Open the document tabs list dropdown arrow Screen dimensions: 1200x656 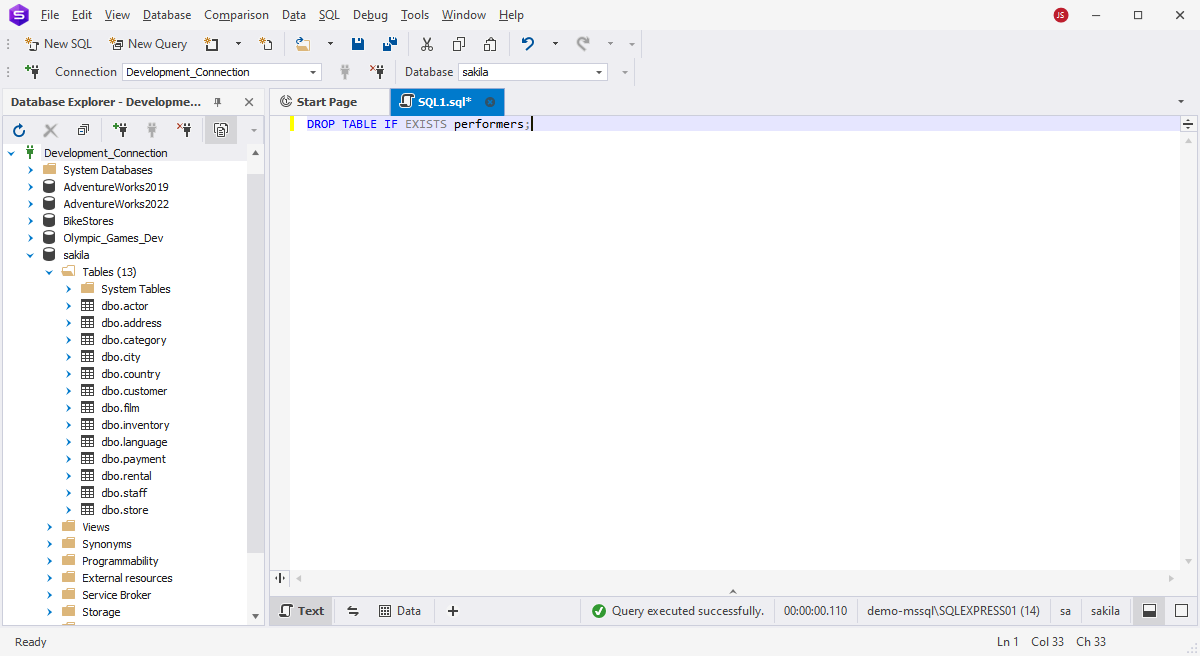tap(1181, 102)
